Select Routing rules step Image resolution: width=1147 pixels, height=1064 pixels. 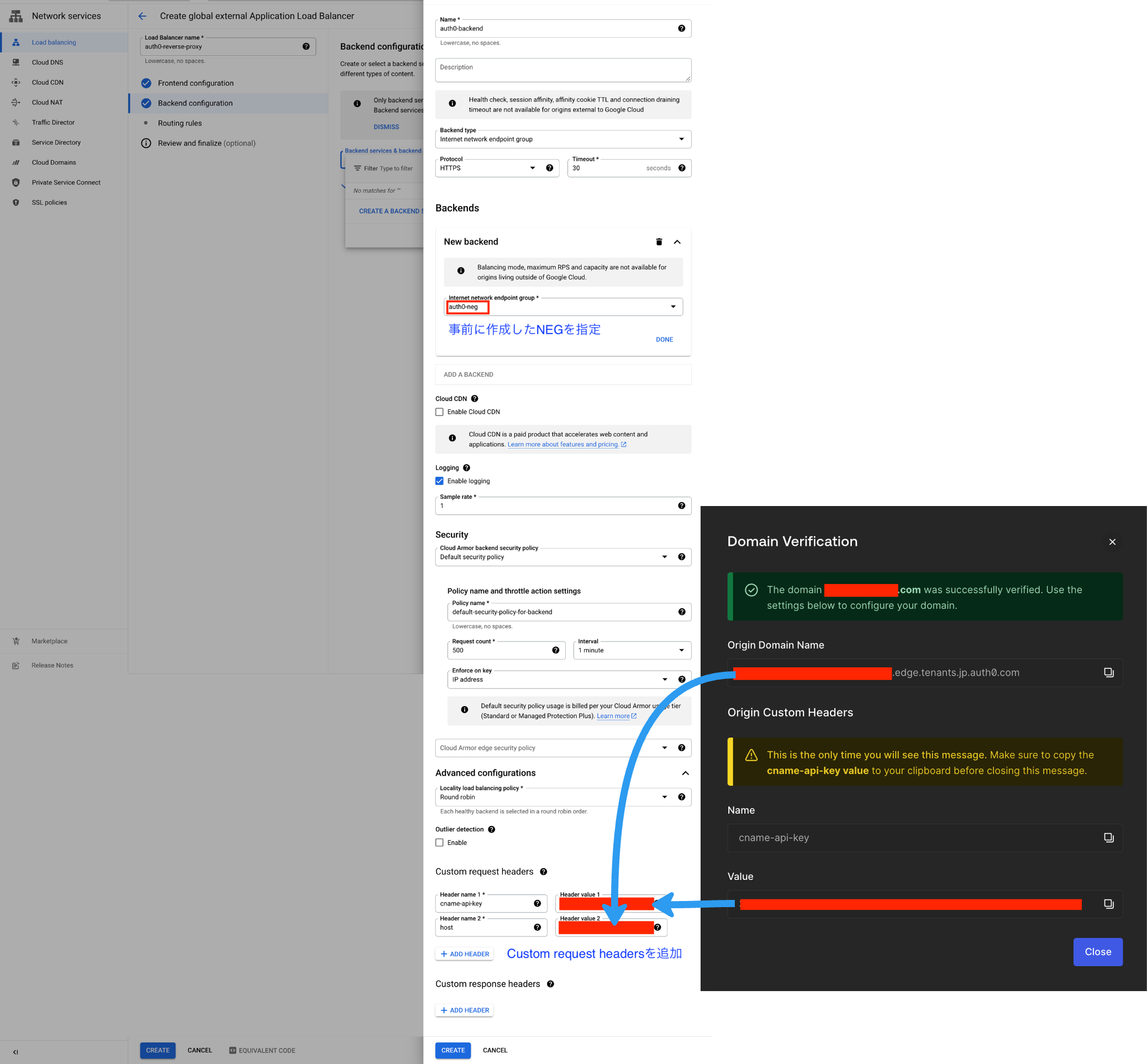180,123
